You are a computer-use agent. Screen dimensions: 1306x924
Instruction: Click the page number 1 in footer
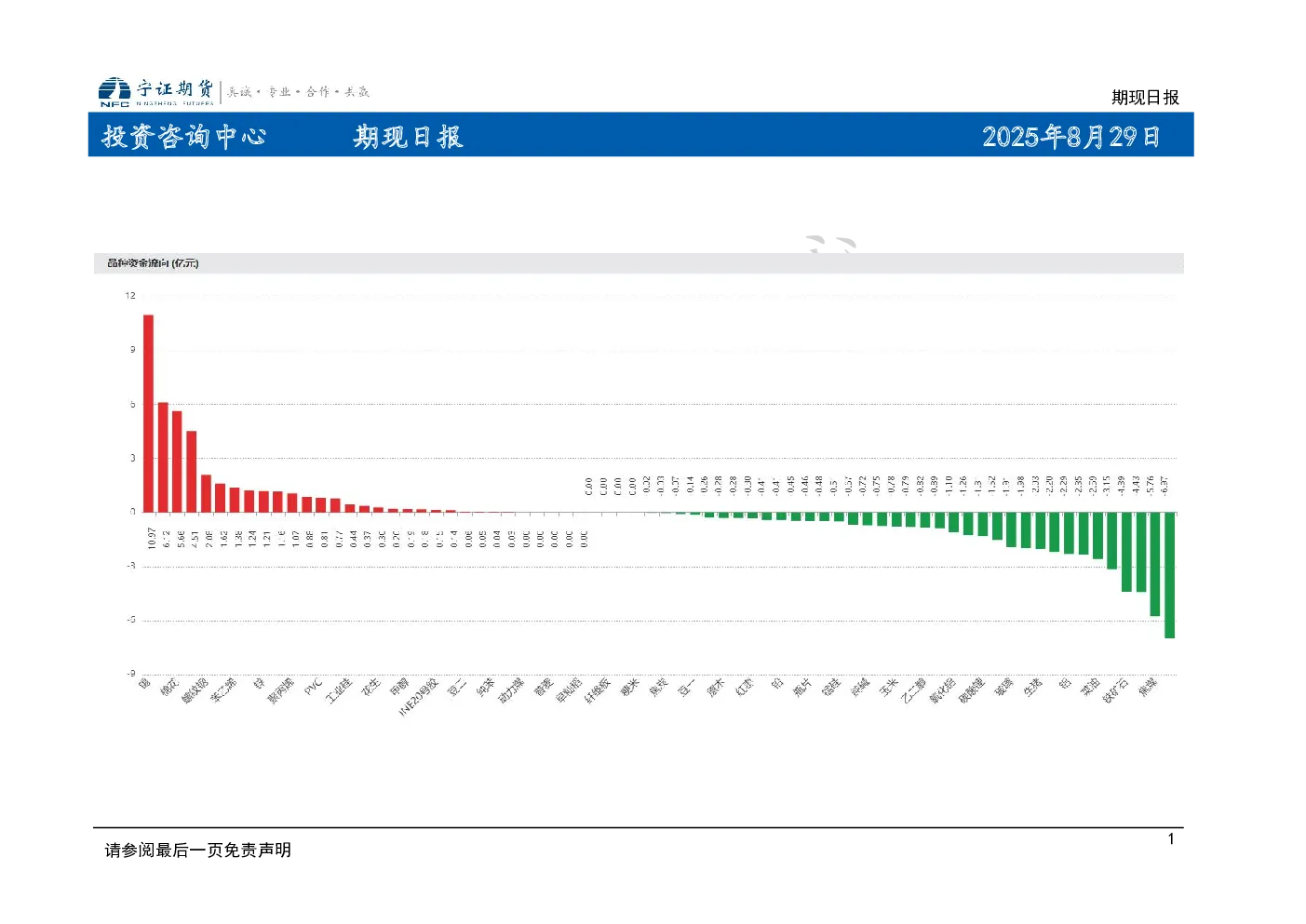click(1171, 839)
